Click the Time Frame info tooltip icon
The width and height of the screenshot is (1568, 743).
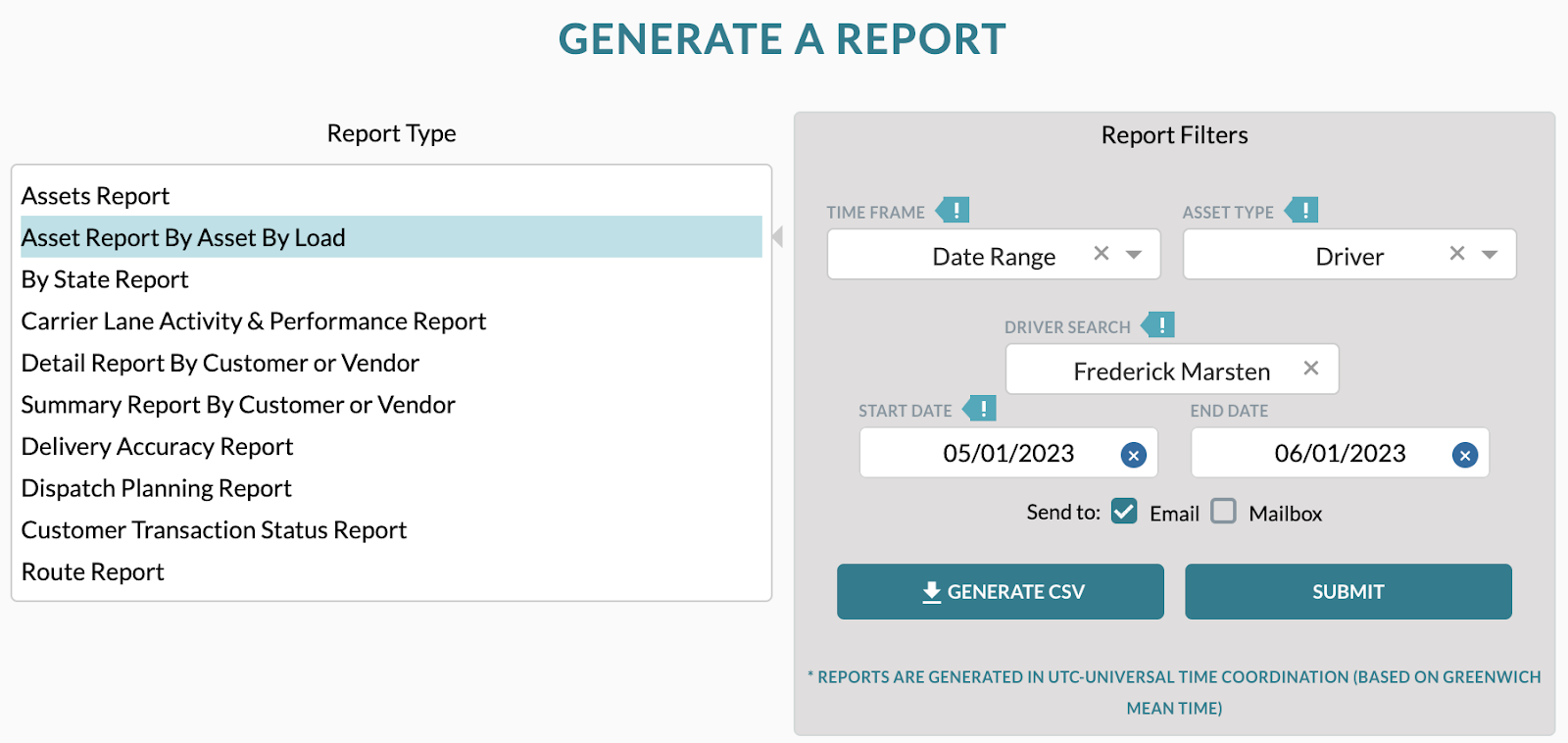[954, 210]
